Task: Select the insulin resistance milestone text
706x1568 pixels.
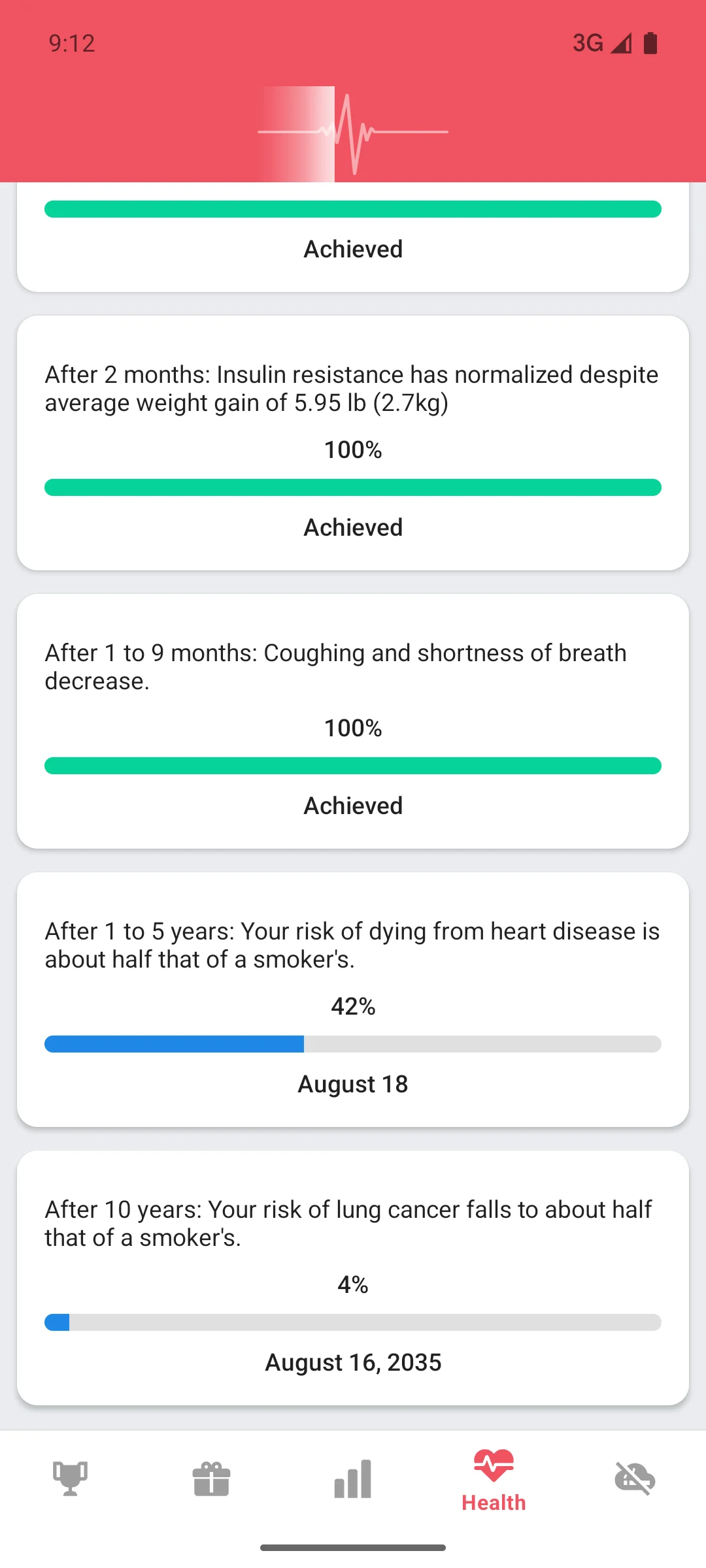Action: pyautogui.click(x=352, y=389)
